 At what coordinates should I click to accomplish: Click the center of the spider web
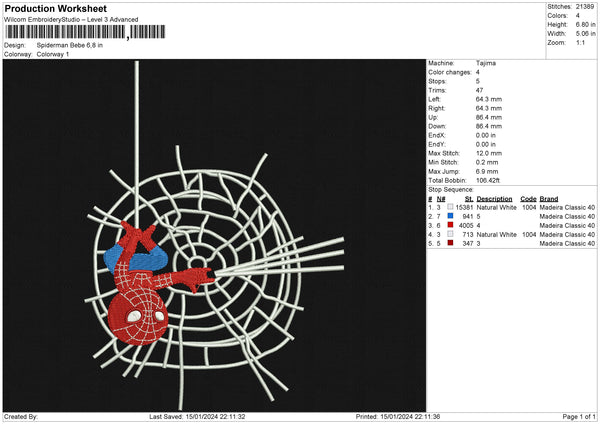point(197,263)
